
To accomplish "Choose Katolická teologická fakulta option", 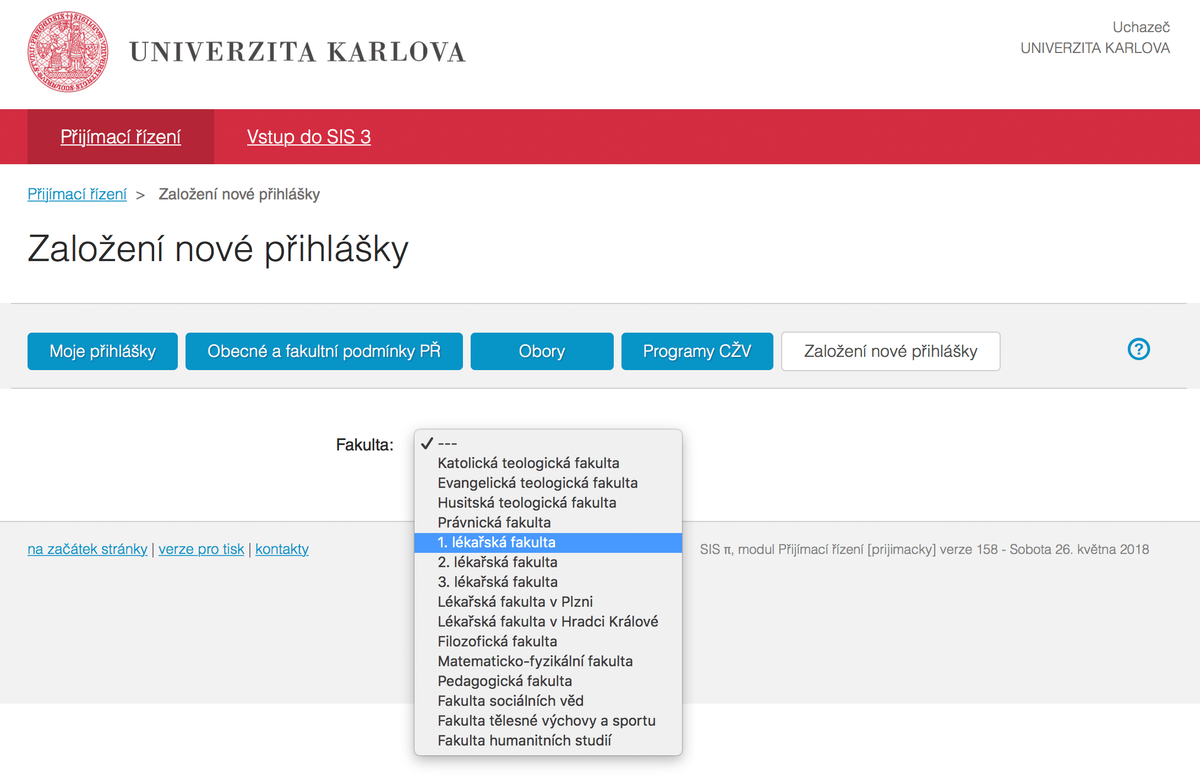I will (528, 463).
